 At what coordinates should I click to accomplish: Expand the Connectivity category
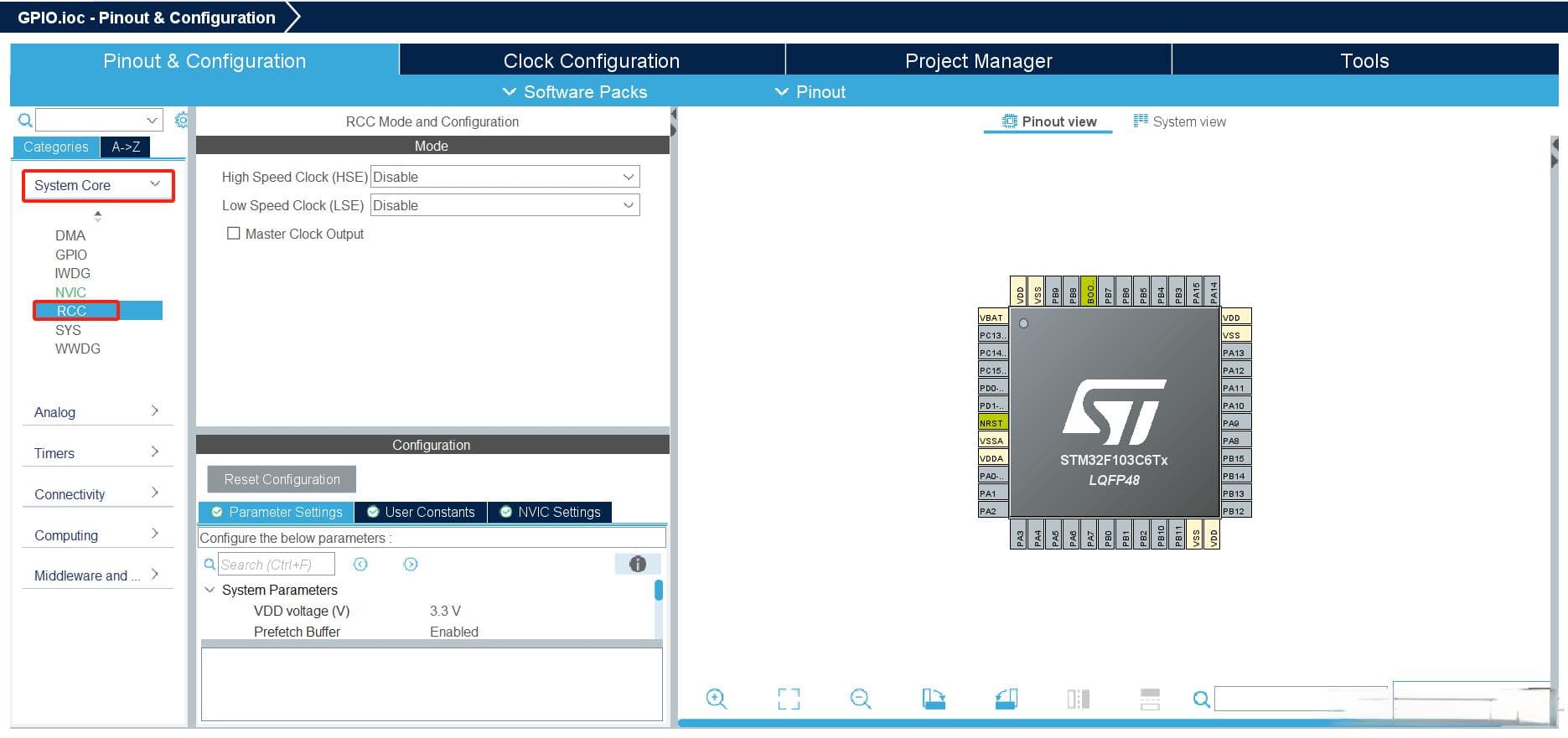[97, 494]
